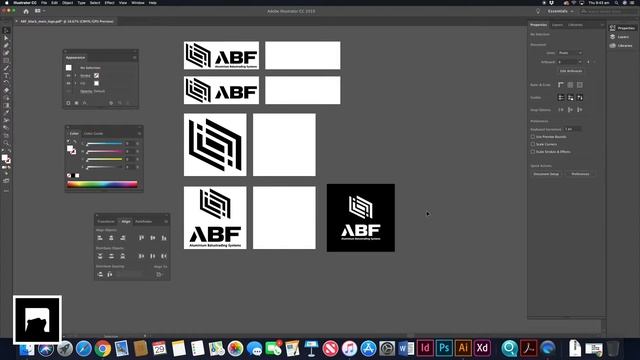Click Add New Fill in Appearance panel
The height and width of the screenshot is (360, 640).
tap(76, 103)
